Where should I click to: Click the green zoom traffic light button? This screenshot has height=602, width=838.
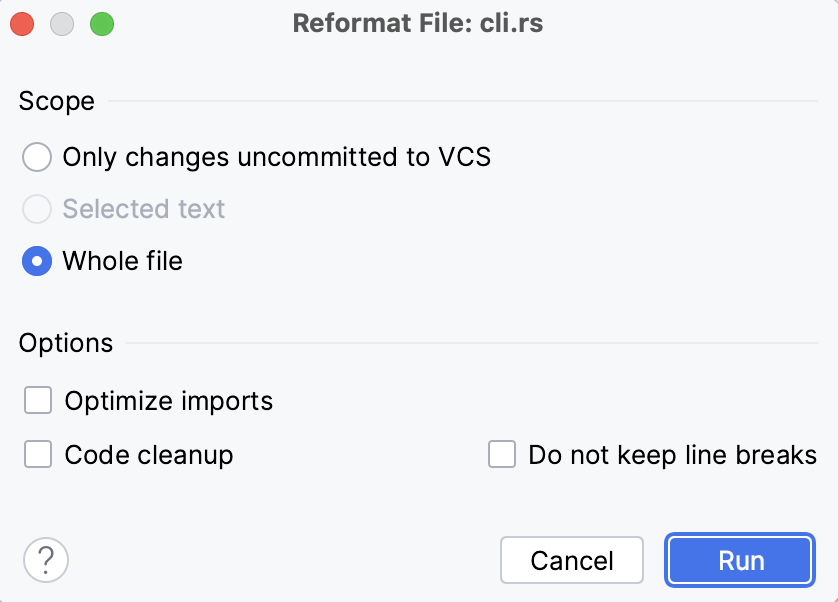click(x=102, y=23)
